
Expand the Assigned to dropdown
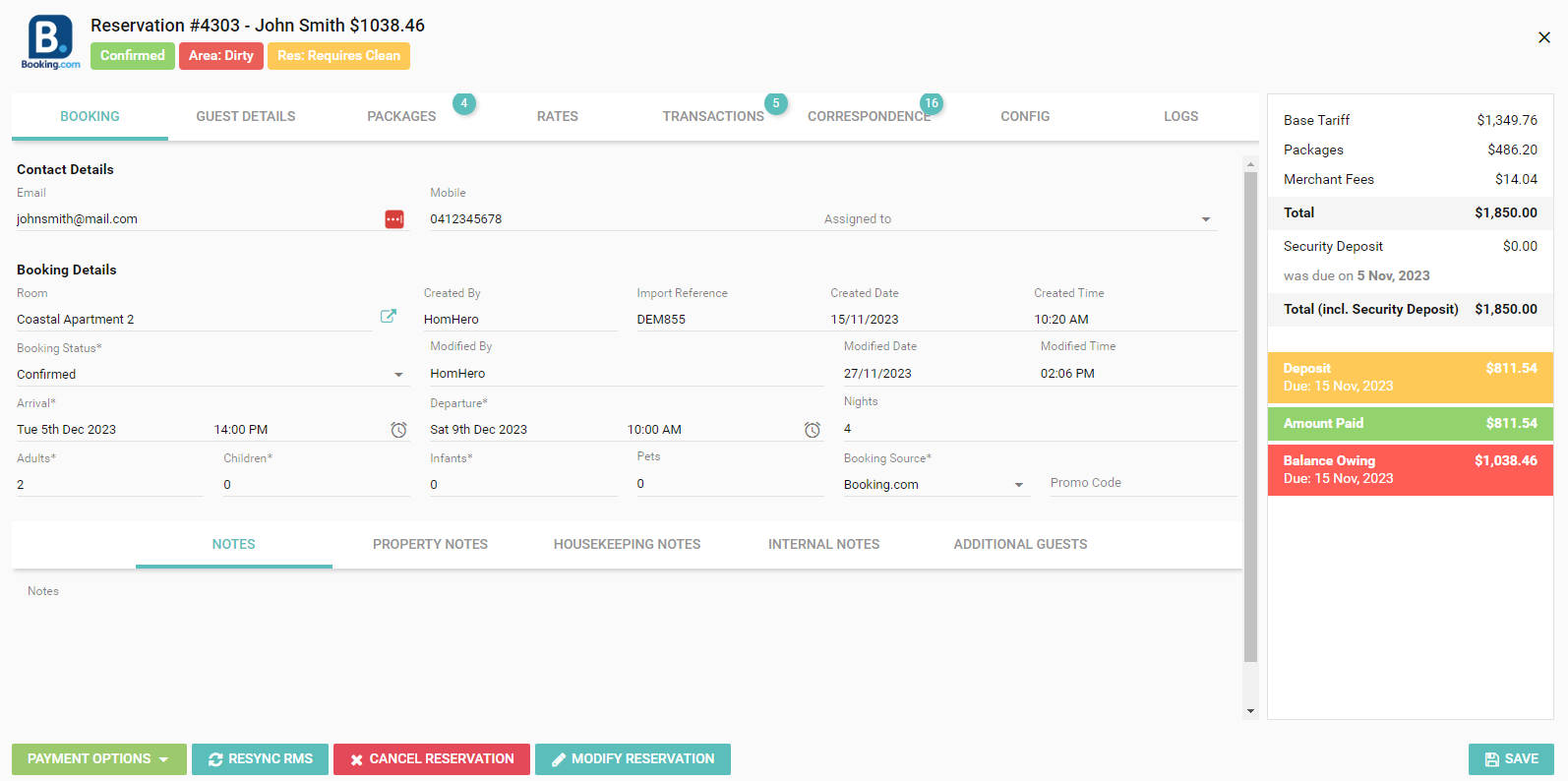click(1205, 219)
